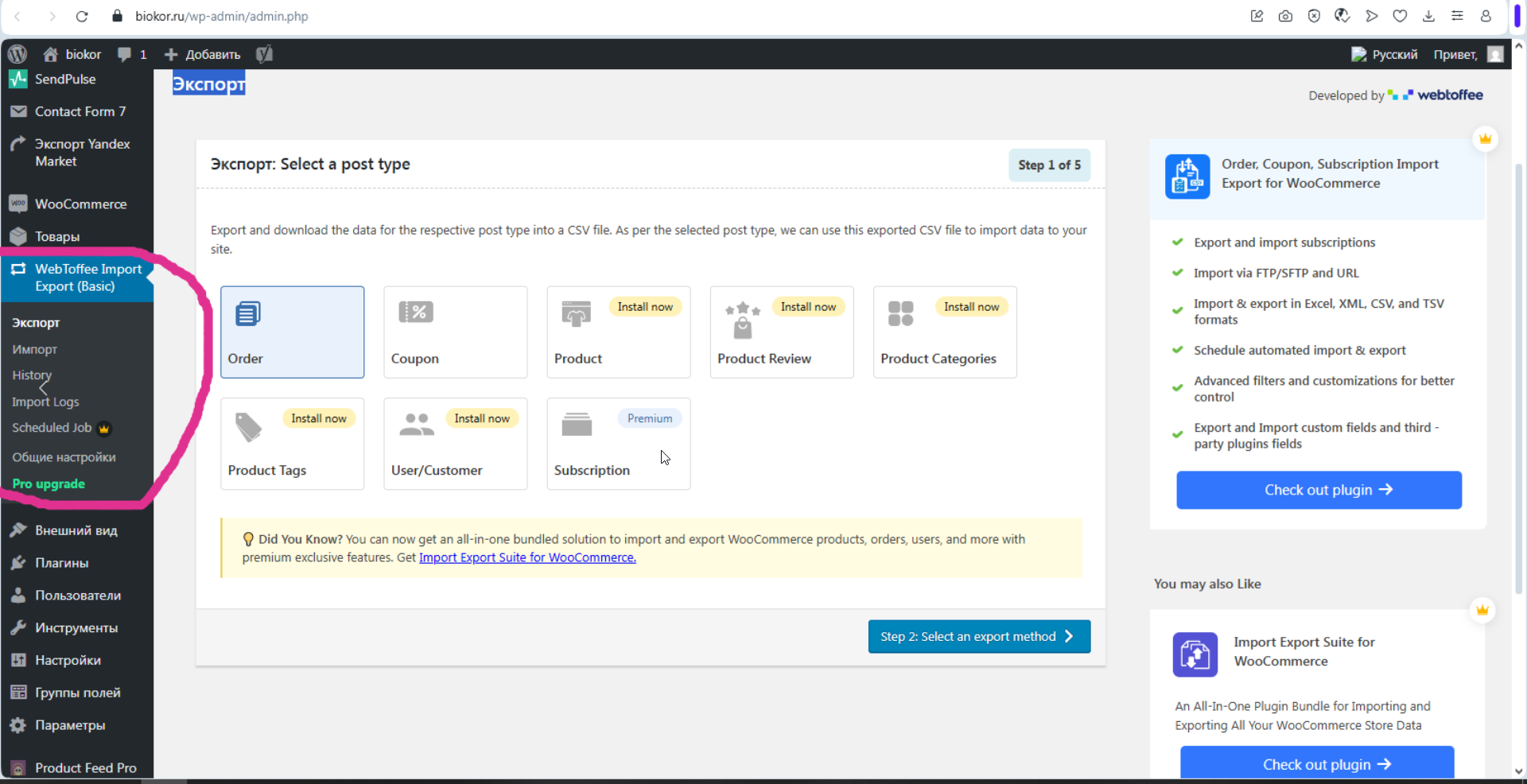This screenshot has height=784, width=1527.
Task: Open Import Export Suite for WooCommerce link
Action: [x=527, y=557]
